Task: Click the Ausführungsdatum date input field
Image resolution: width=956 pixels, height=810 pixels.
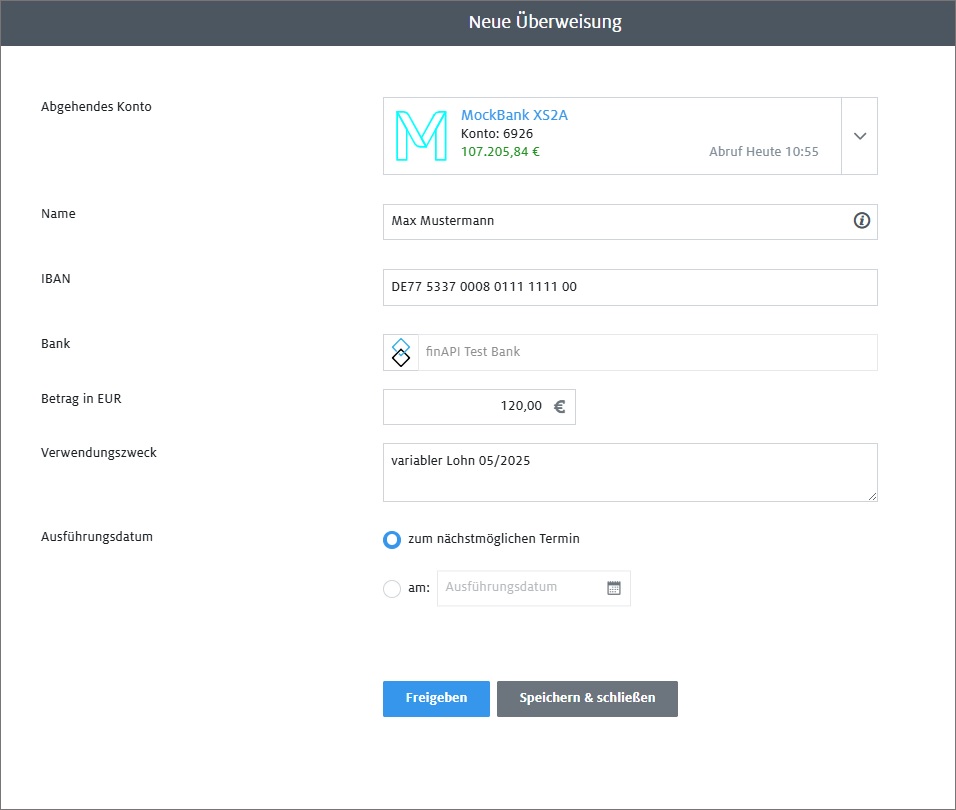Action: (520, 588)
